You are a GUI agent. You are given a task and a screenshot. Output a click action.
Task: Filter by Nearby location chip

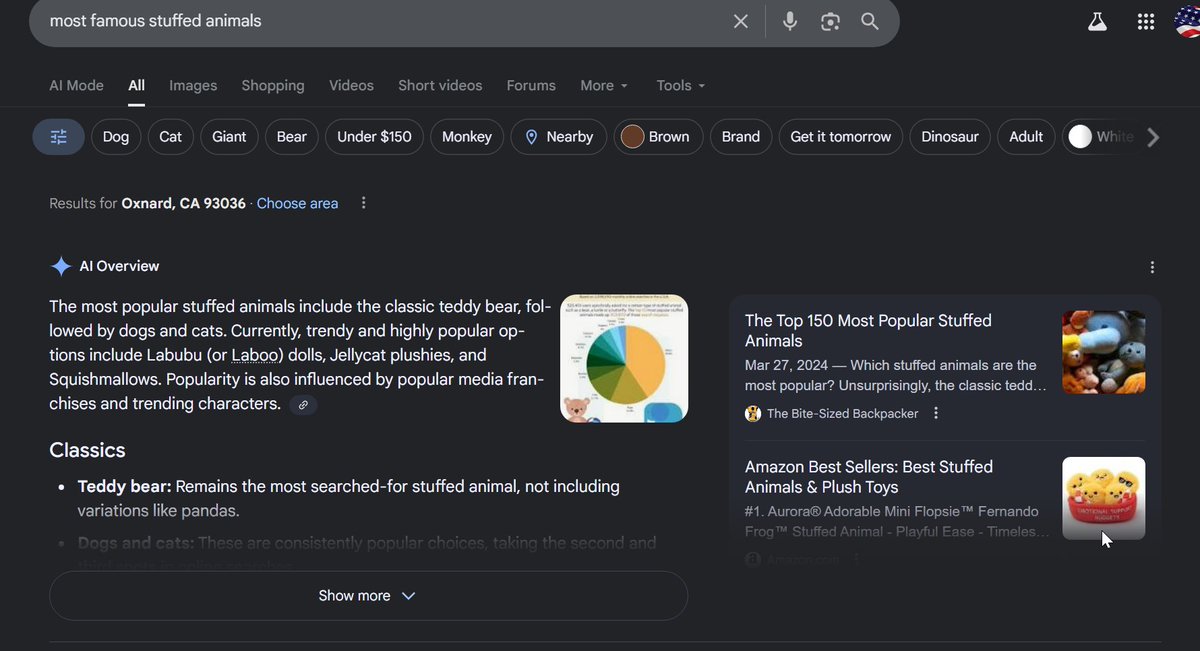pos(558,137)
